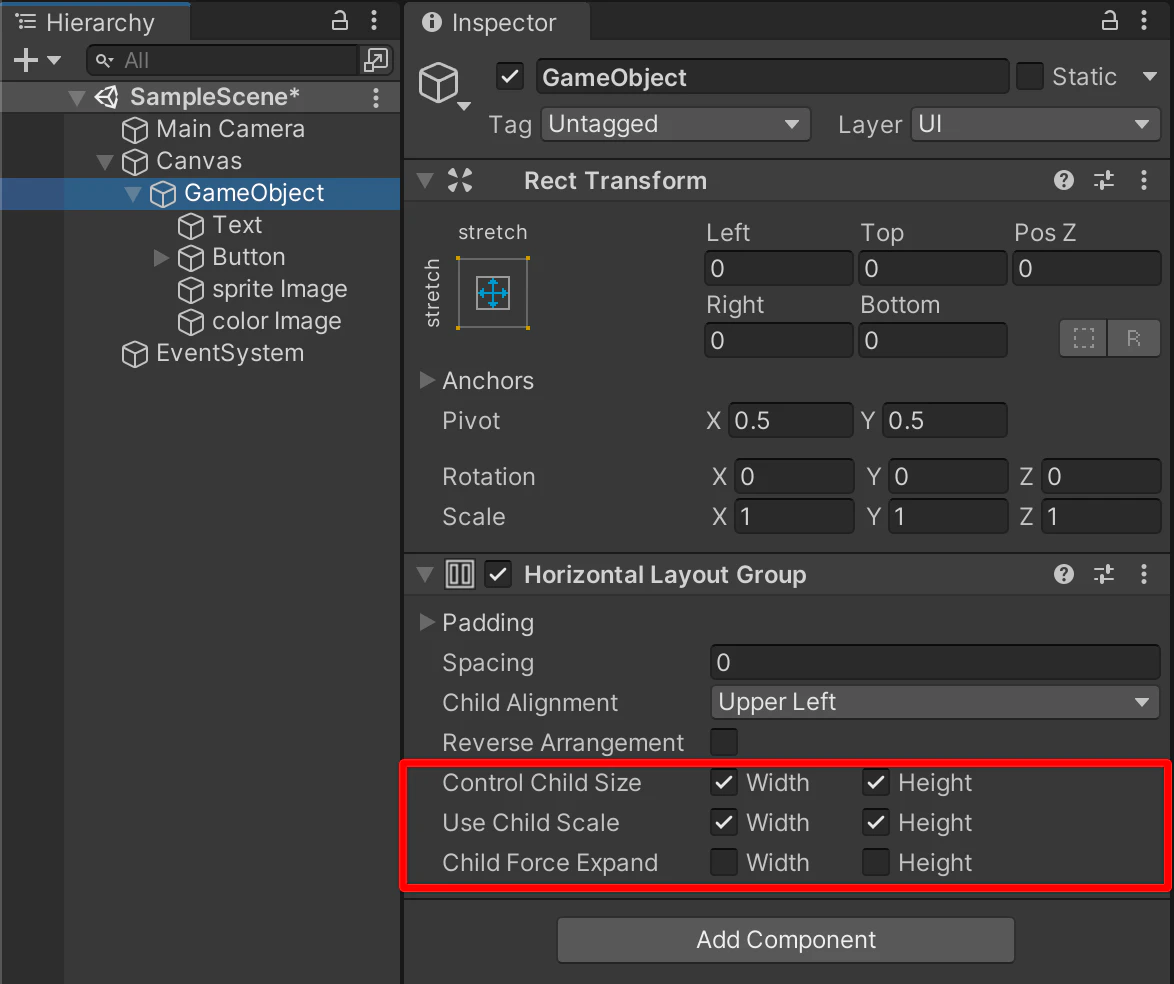Open Rect Transform context menu
Viewport: 1174px width, 984px height.
[1144, 180]
